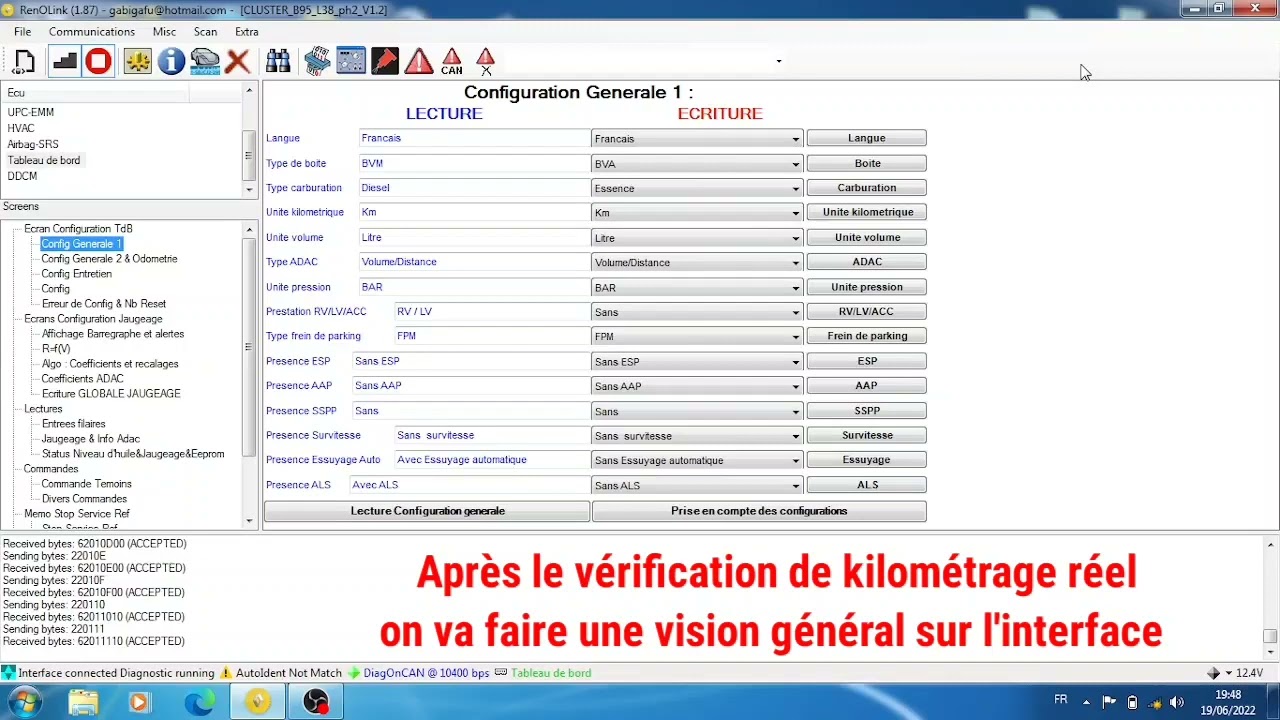Open the Extra menu
1280x720 pixels.
click(x=246, y=32)
